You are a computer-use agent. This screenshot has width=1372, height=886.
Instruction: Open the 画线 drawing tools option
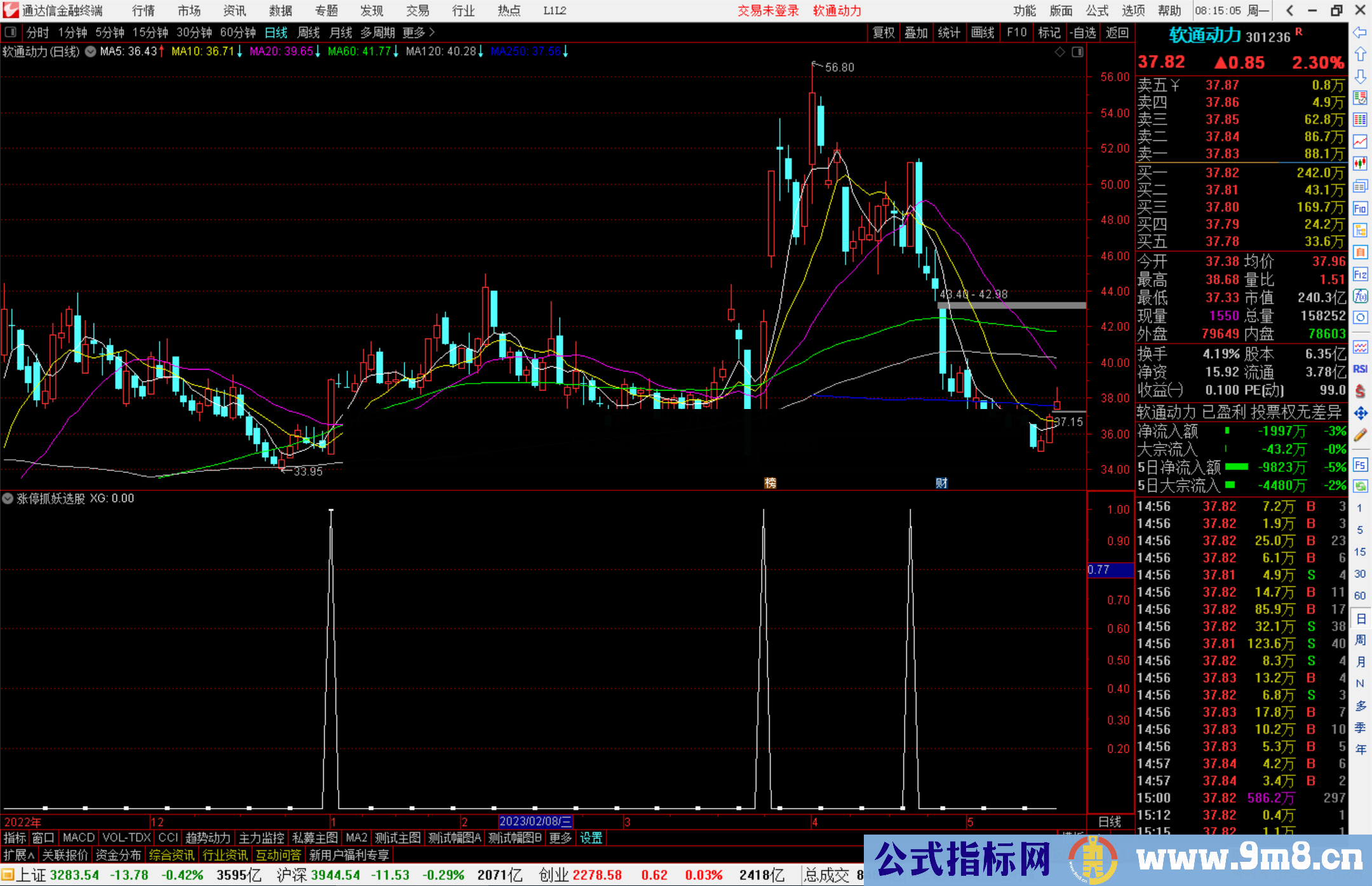tap(983, 32)
